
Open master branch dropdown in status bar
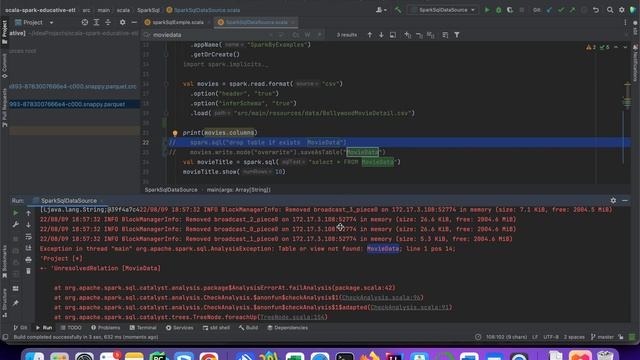(x=602, y=337)
